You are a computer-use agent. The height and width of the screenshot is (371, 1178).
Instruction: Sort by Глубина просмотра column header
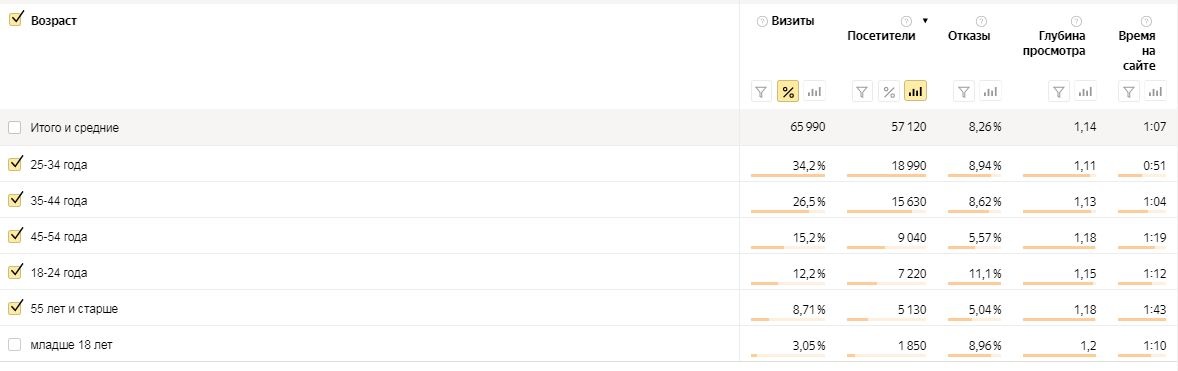click(1053, 44)
